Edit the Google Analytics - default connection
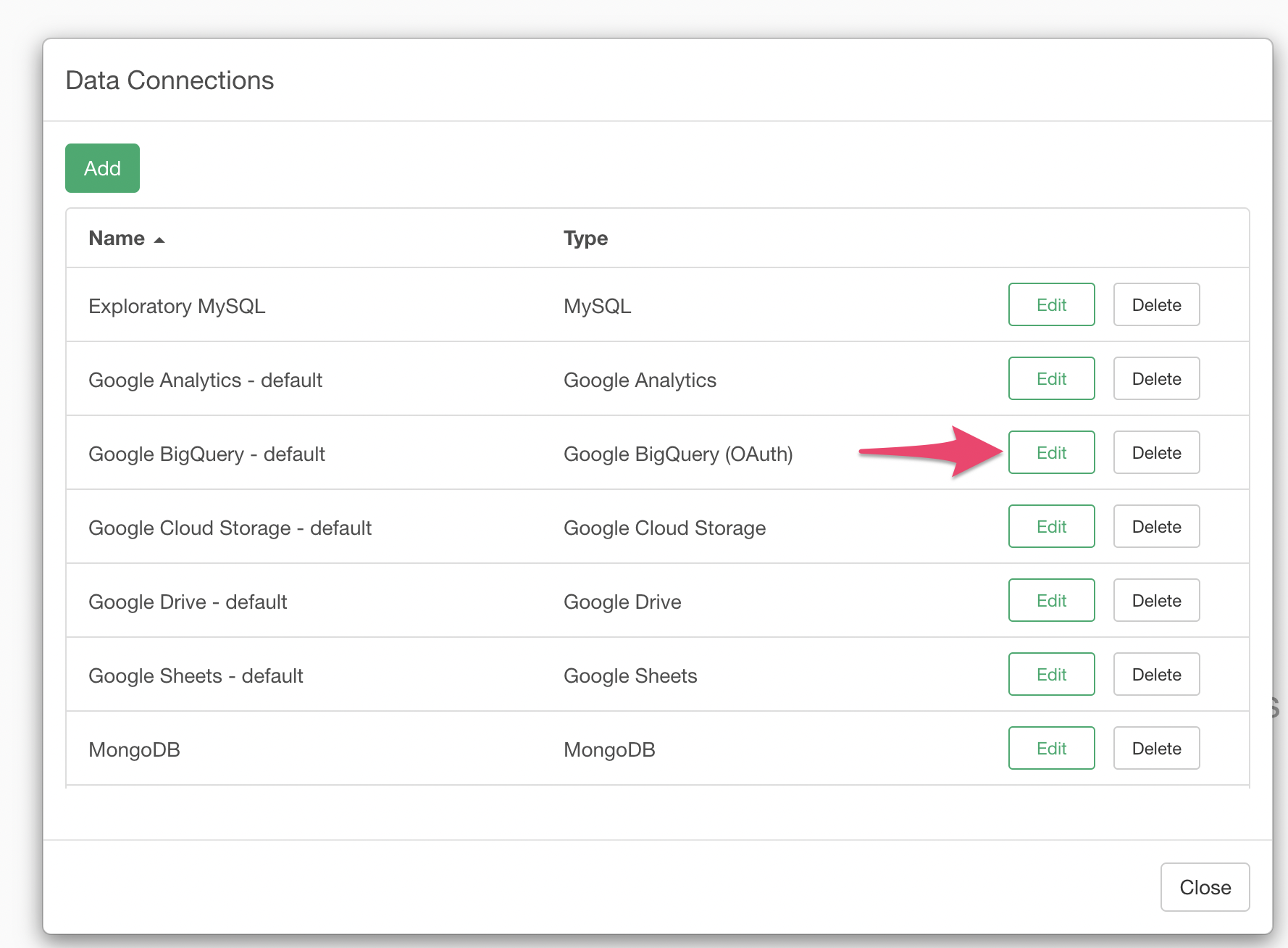 click(1051, 379)
